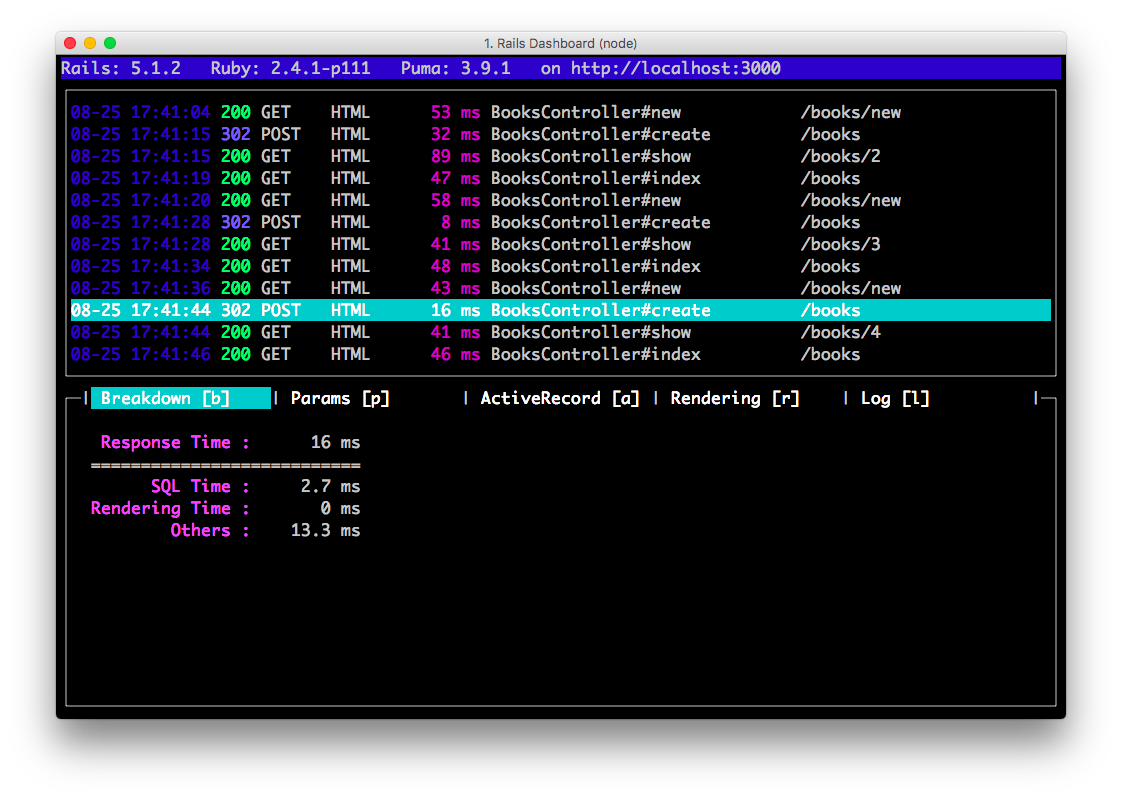Switch to the Rendering [r] tab
The image size is (1122, 799).
click(735, 398)
